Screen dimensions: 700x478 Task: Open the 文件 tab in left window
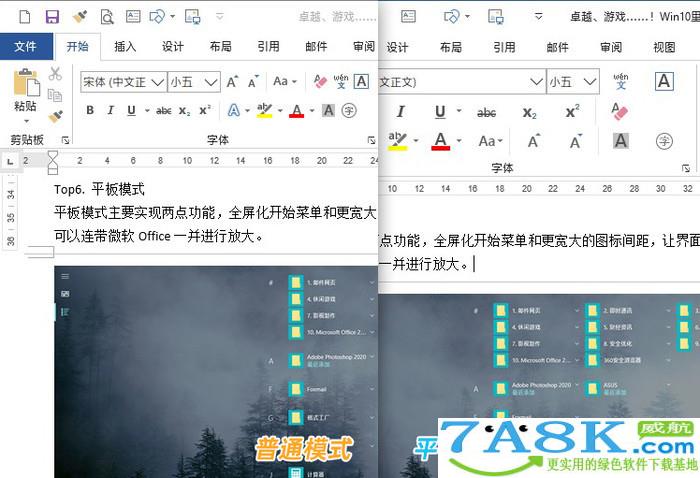pos(25,46)
